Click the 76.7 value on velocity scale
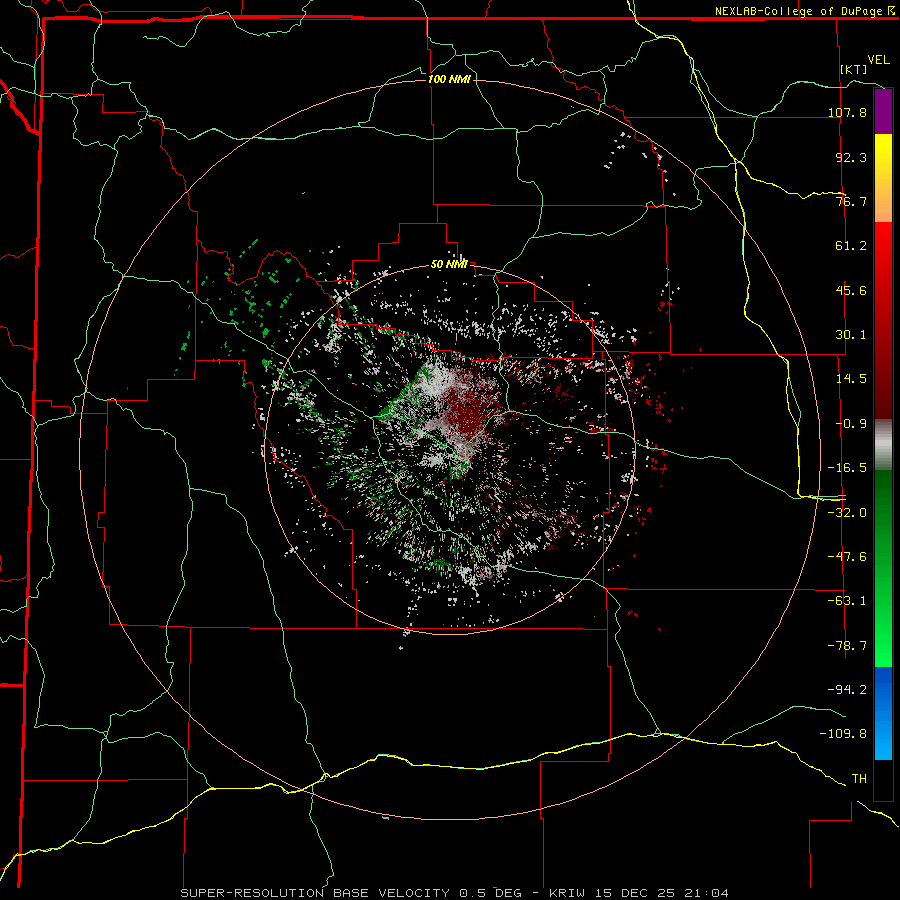 pos(851,201)
